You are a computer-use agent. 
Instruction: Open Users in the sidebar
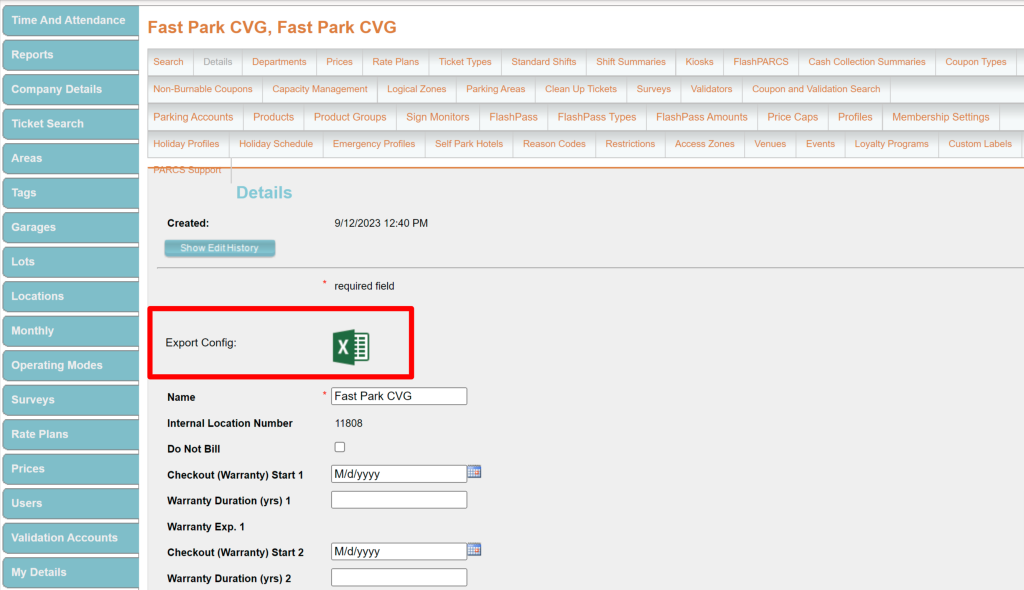pyautogui.click(x=71, y=503)
